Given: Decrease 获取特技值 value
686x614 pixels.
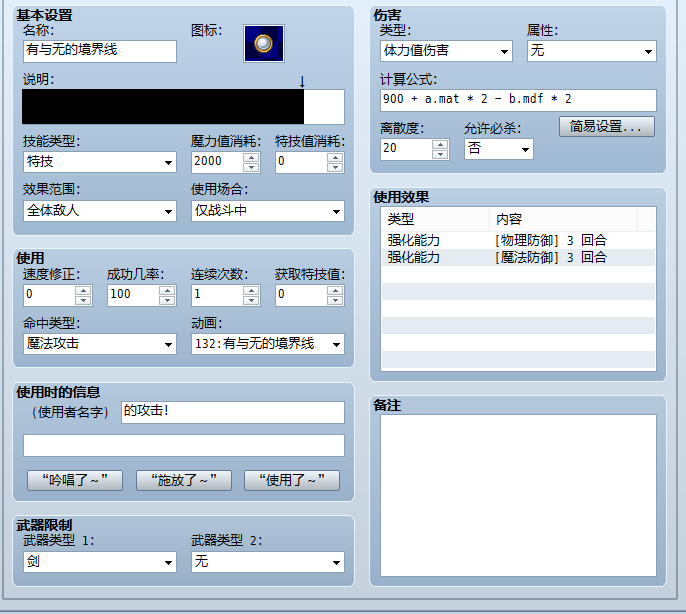Looking at the screenshot, I should (x=335, y=300).
